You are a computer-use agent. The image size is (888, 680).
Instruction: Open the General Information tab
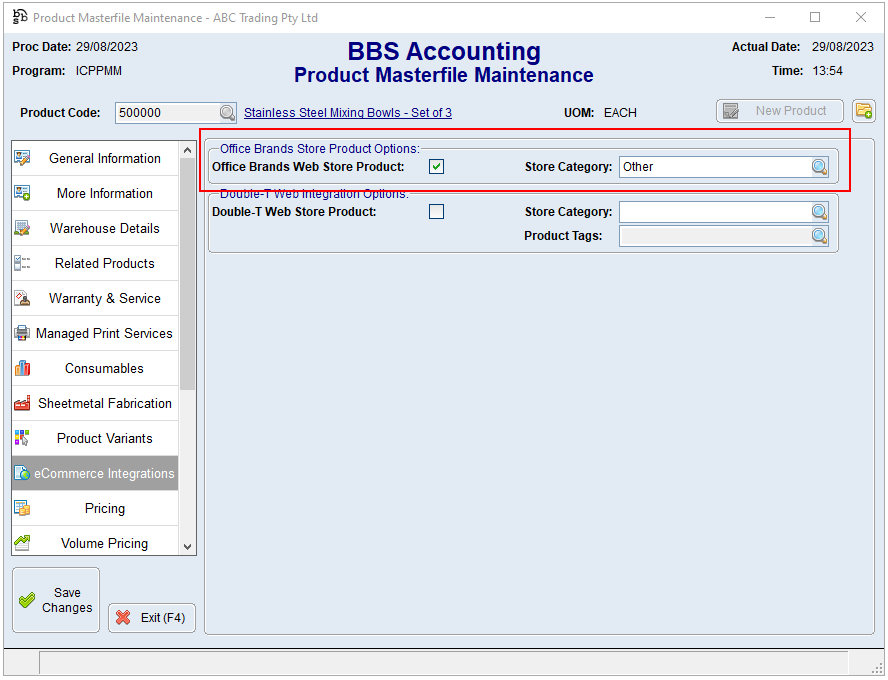pyautogui.click(x=104, y=158)
